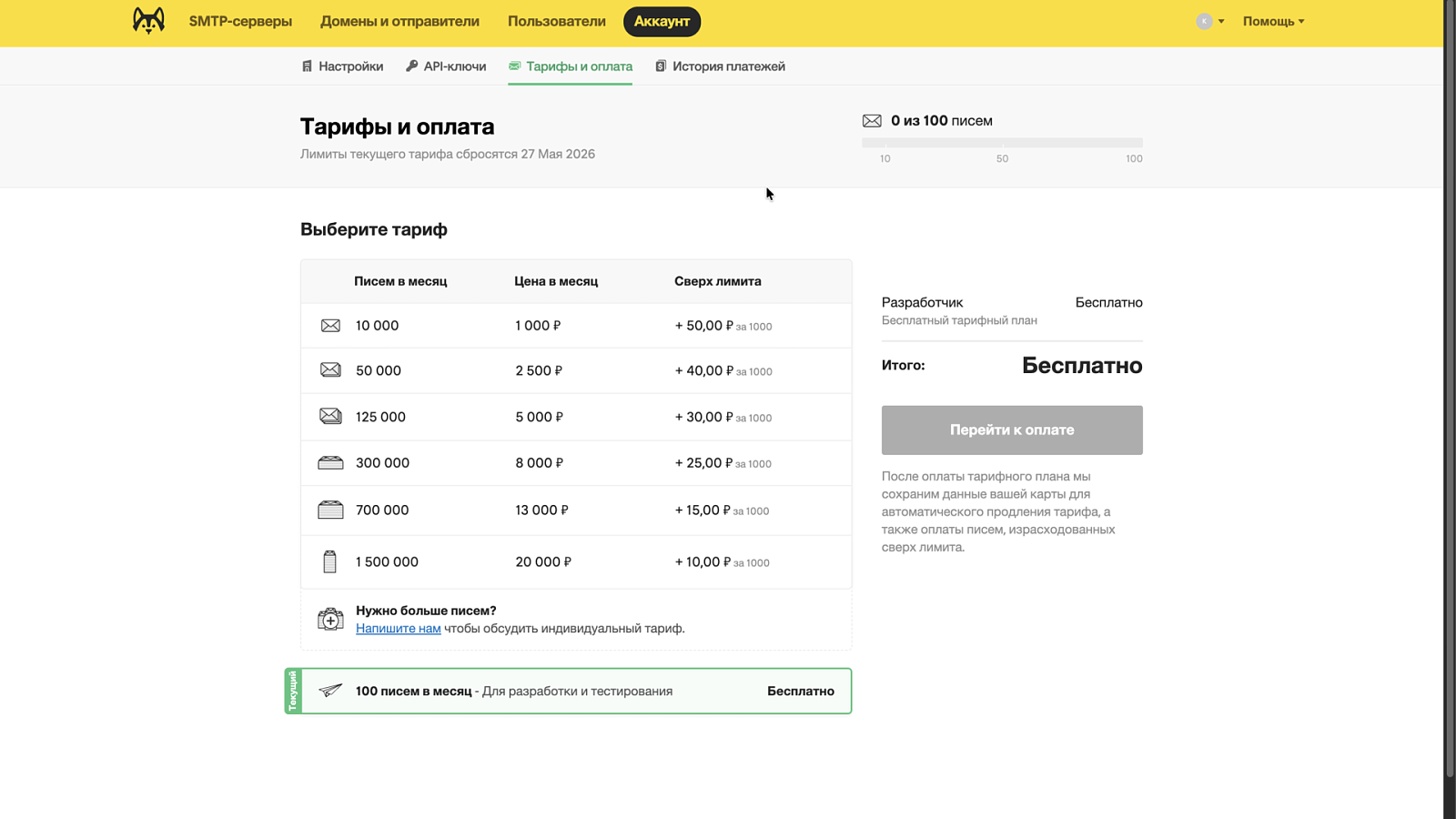1456x819 pixels.
Task: Click the Тарифы и оплата card icon
Action: pyautogui.click(x=514, y=66)
